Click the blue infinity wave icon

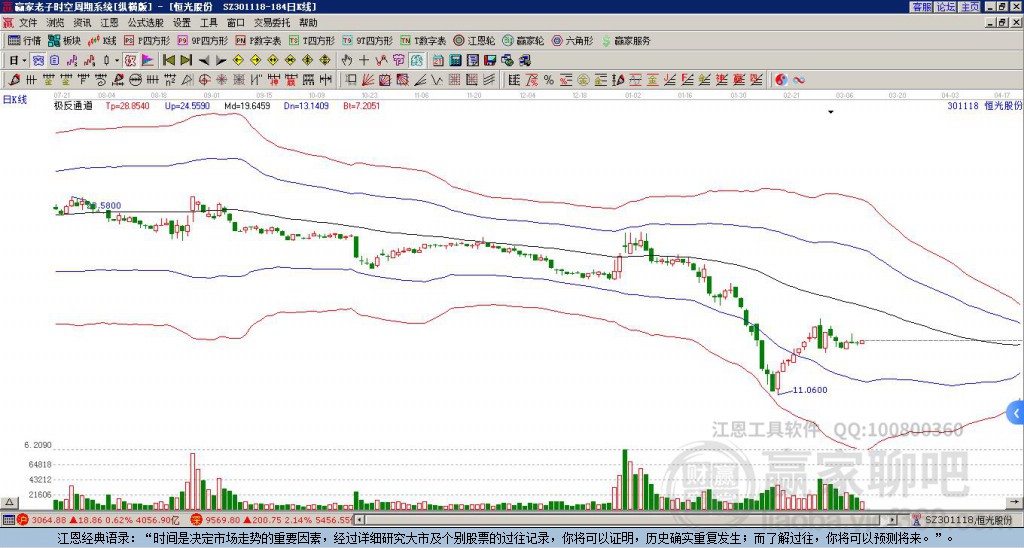(798, 80)
